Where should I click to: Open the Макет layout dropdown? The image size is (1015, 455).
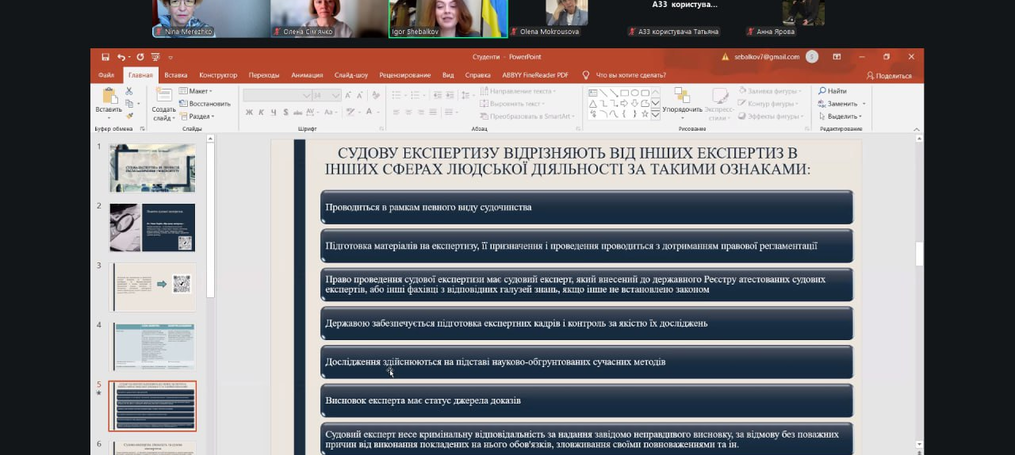pos(196,91)
